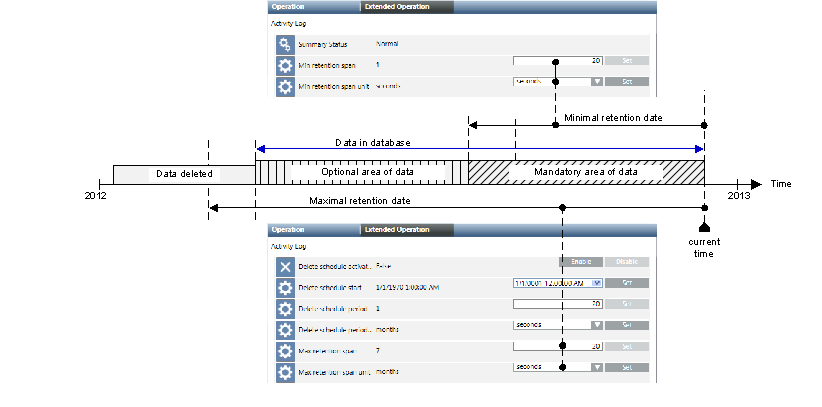
Task: Click the Min retention span unit gear icon
Action: 285,86
